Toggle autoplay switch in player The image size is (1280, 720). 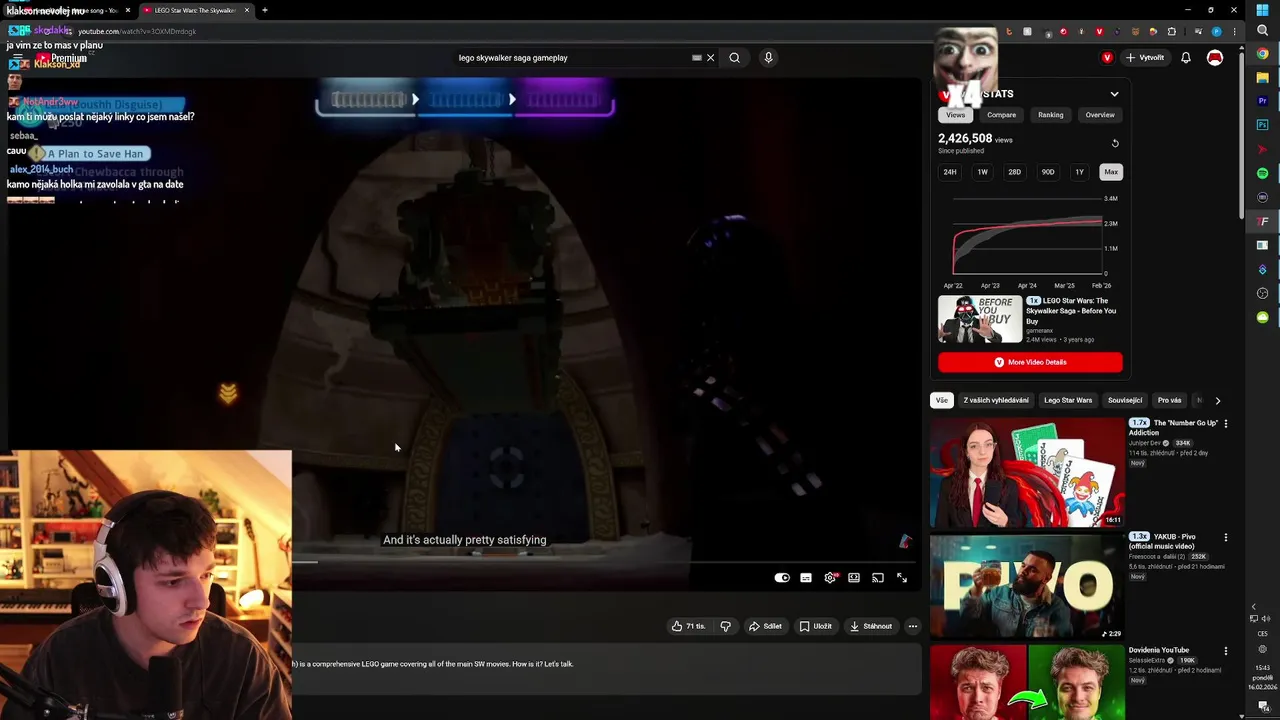782,578
